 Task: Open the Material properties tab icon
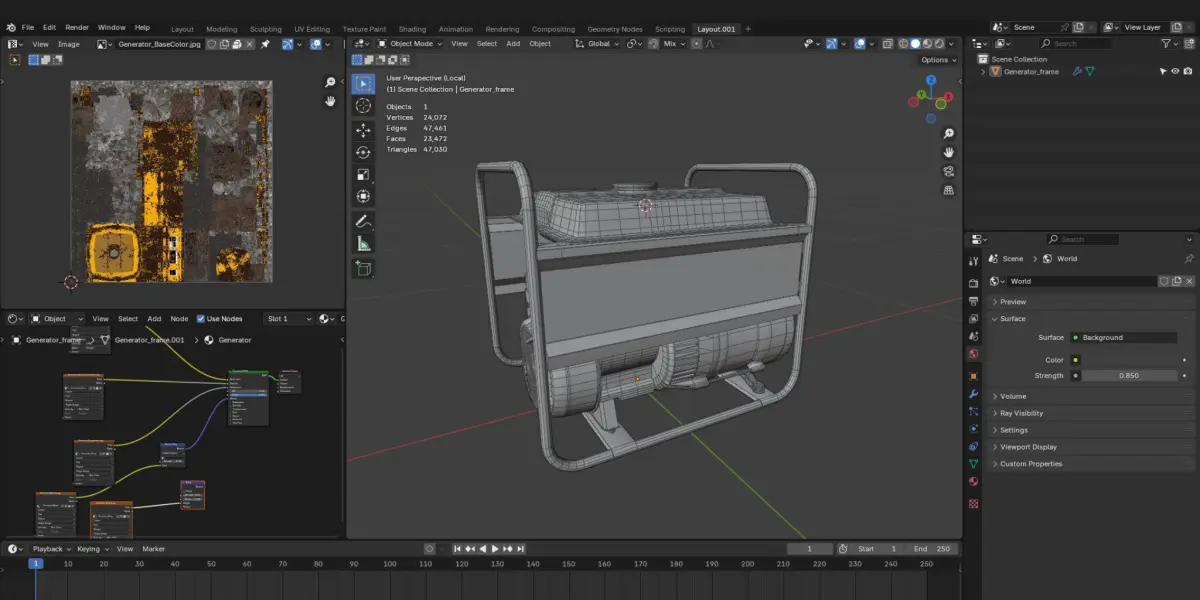click(x=974, y=481)
